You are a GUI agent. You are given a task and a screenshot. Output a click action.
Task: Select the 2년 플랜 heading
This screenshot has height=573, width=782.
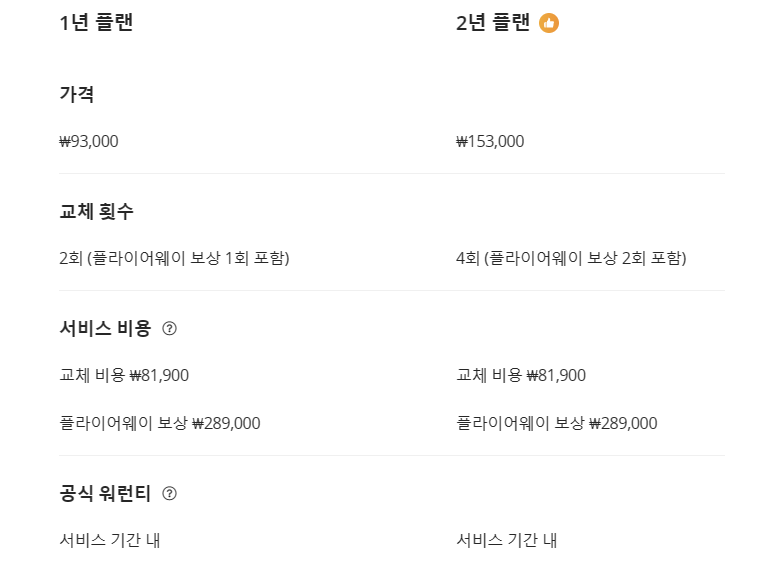pyautogui.click(x=493, y=22)
